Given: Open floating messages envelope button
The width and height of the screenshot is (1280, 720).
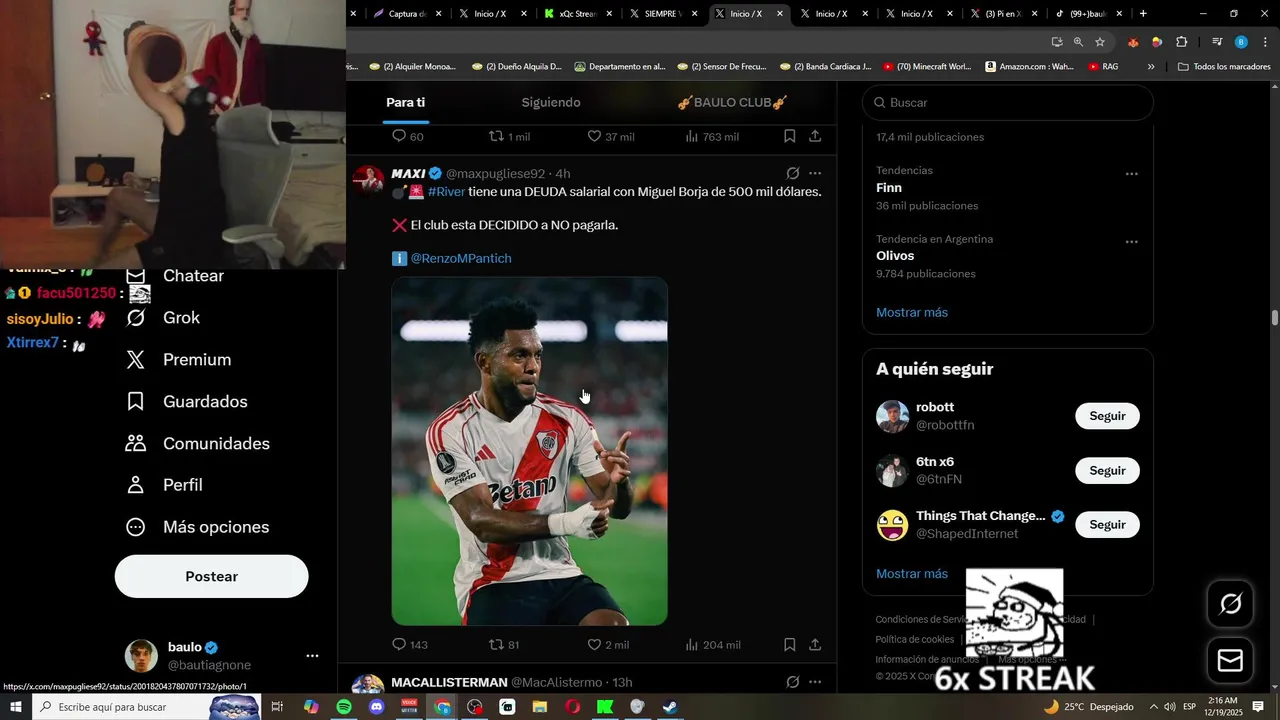Looking at the screenshot, I should tap(1230, 660).
